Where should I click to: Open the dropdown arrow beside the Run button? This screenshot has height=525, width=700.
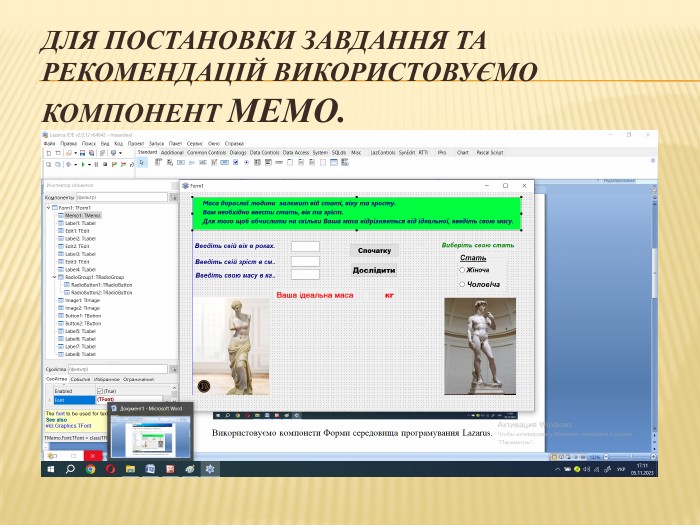point(89,165)
